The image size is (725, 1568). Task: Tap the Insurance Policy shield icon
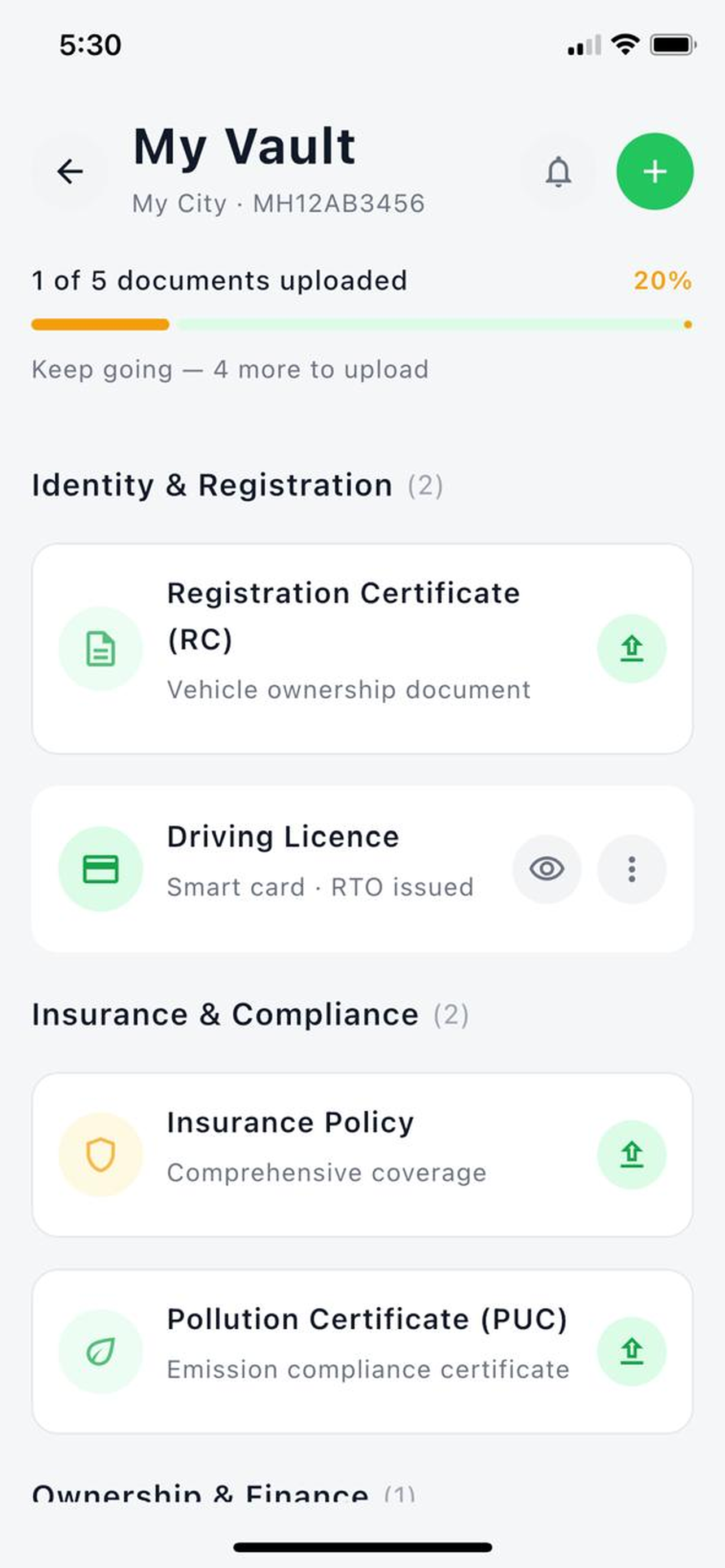[101, 1154]
